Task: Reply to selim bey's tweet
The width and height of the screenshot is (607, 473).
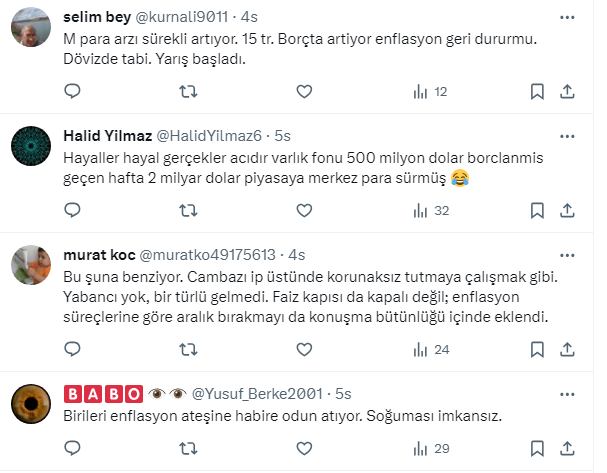Action: [72, 92]
